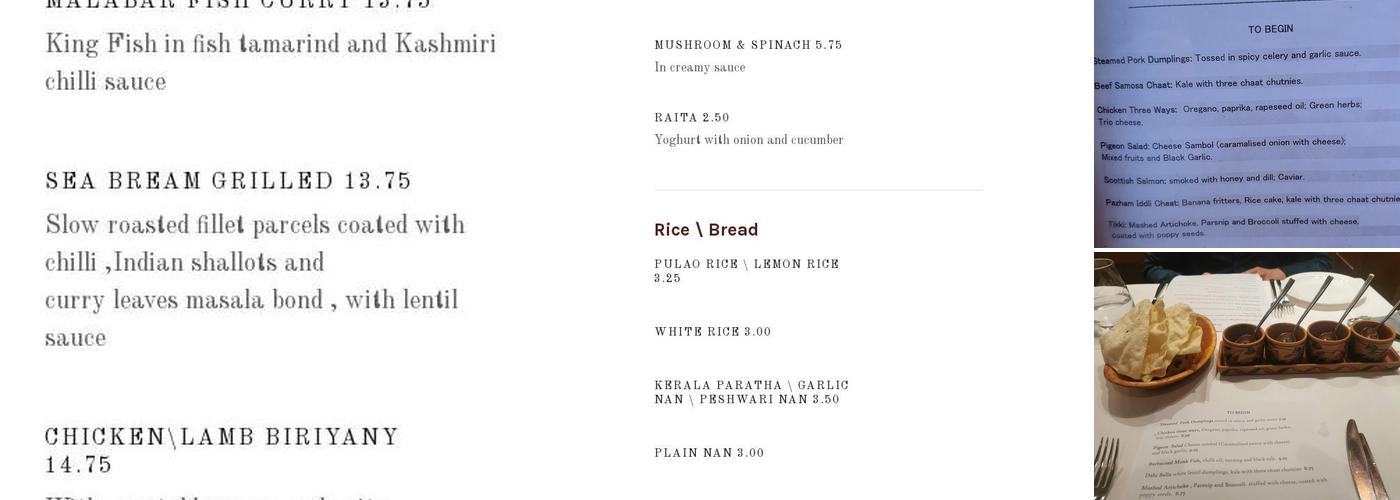Select the Sea Bream Grilled 13.75 heading
The height and width of the screenshot is (500, 1400).
click(228, 181)
